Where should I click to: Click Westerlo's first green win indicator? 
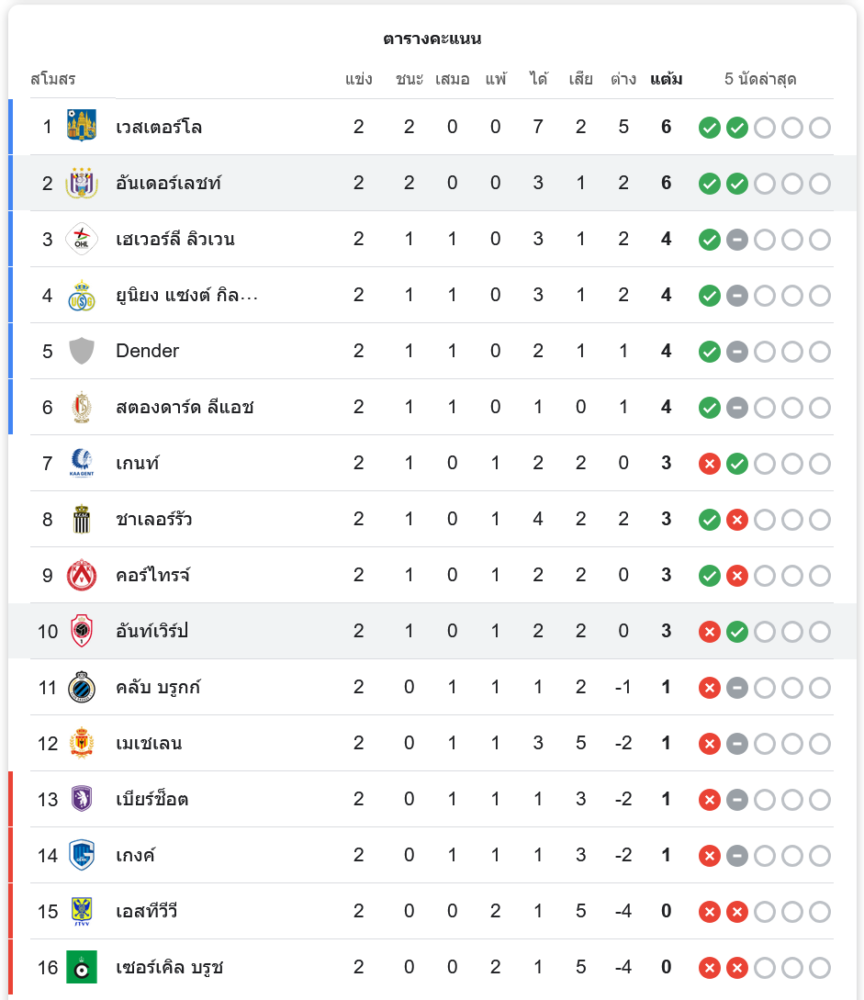[709, 127]
